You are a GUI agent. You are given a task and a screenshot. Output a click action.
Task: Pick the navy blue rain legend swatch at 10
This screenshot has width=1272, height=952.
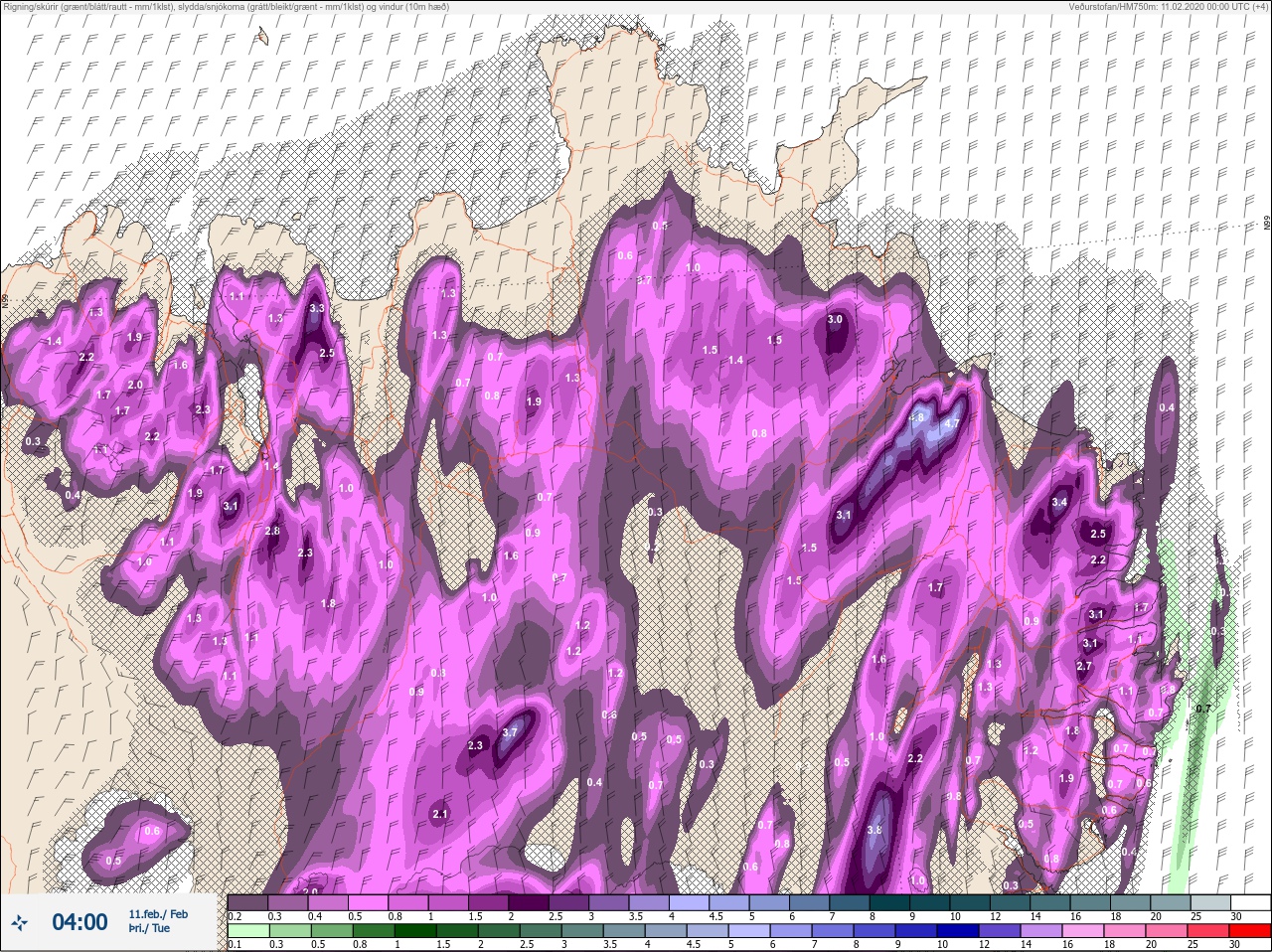point(959,931)
